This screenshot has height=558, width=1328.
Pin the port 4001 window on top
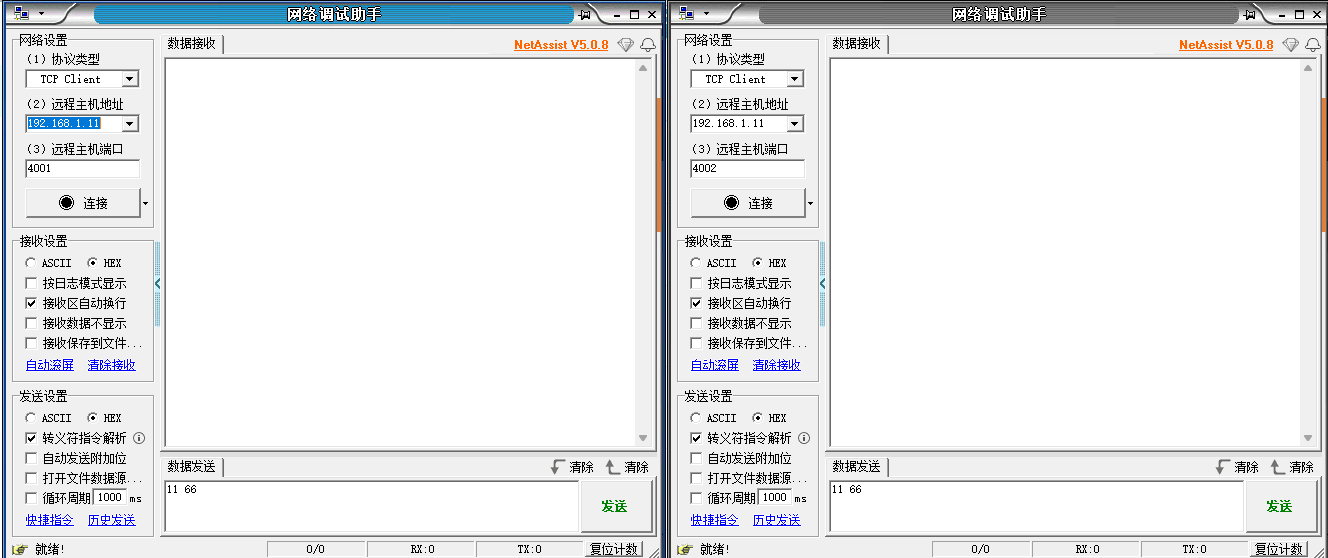point(584,15)
